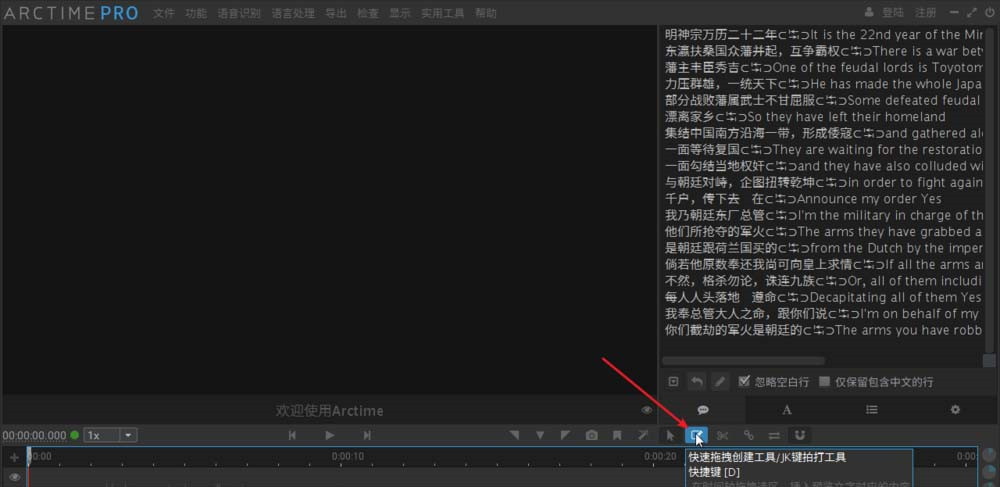This screenshot has height=487, width=1000.
Task: Add a track with the plus icon
Action: (x=15, y=458)
